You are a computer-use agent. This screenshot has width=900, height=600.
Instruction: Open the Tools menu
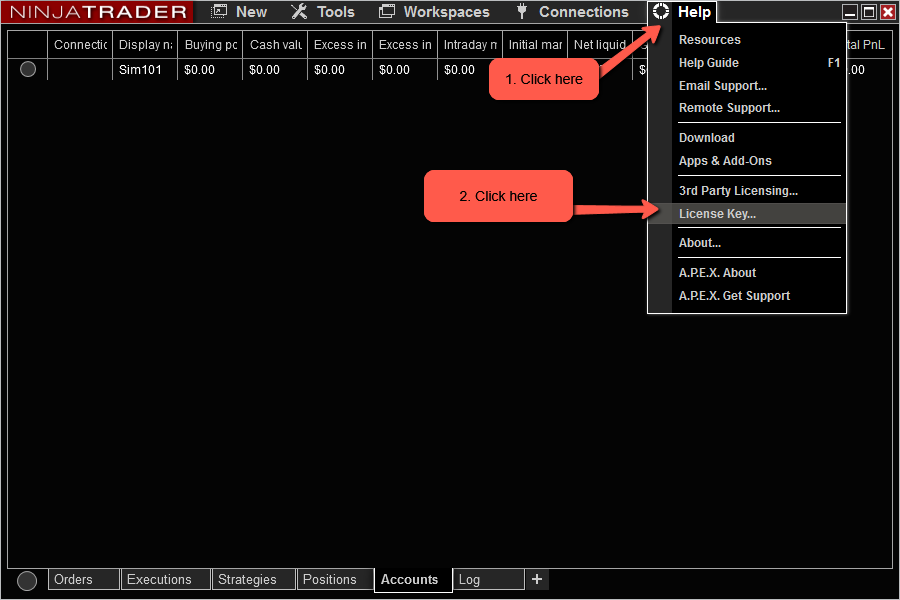point(336,12)
